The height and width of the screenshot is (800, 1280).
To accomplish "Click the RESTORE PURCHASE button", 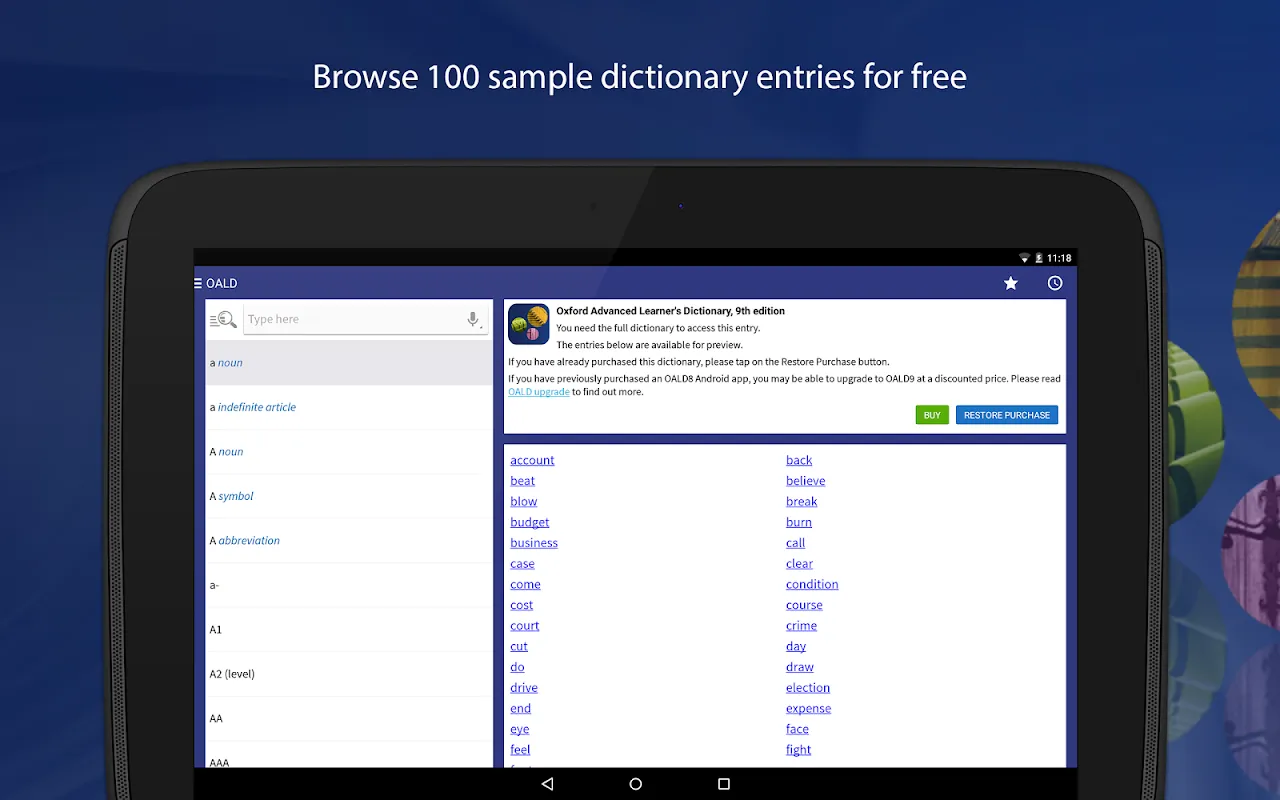I will coord(1007,415).
